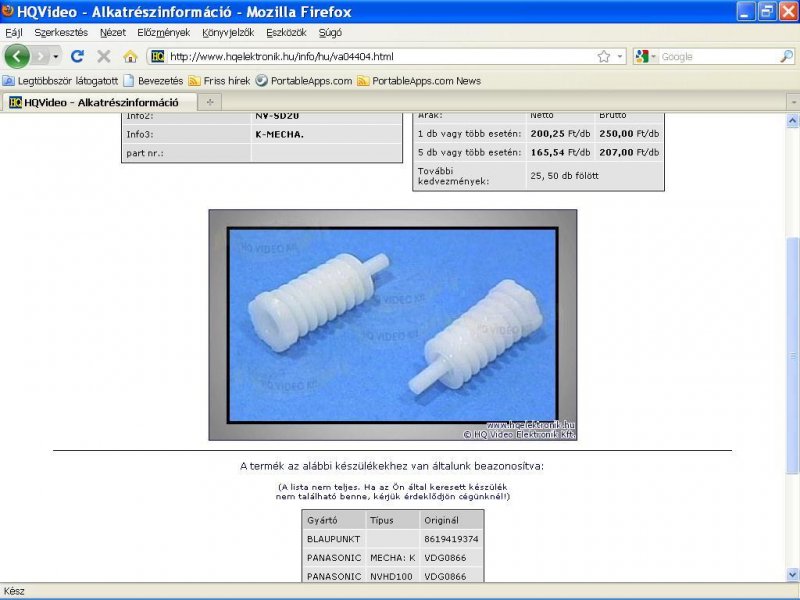Open a new tab with plus button
800x600 pixels.
point(210,102)
